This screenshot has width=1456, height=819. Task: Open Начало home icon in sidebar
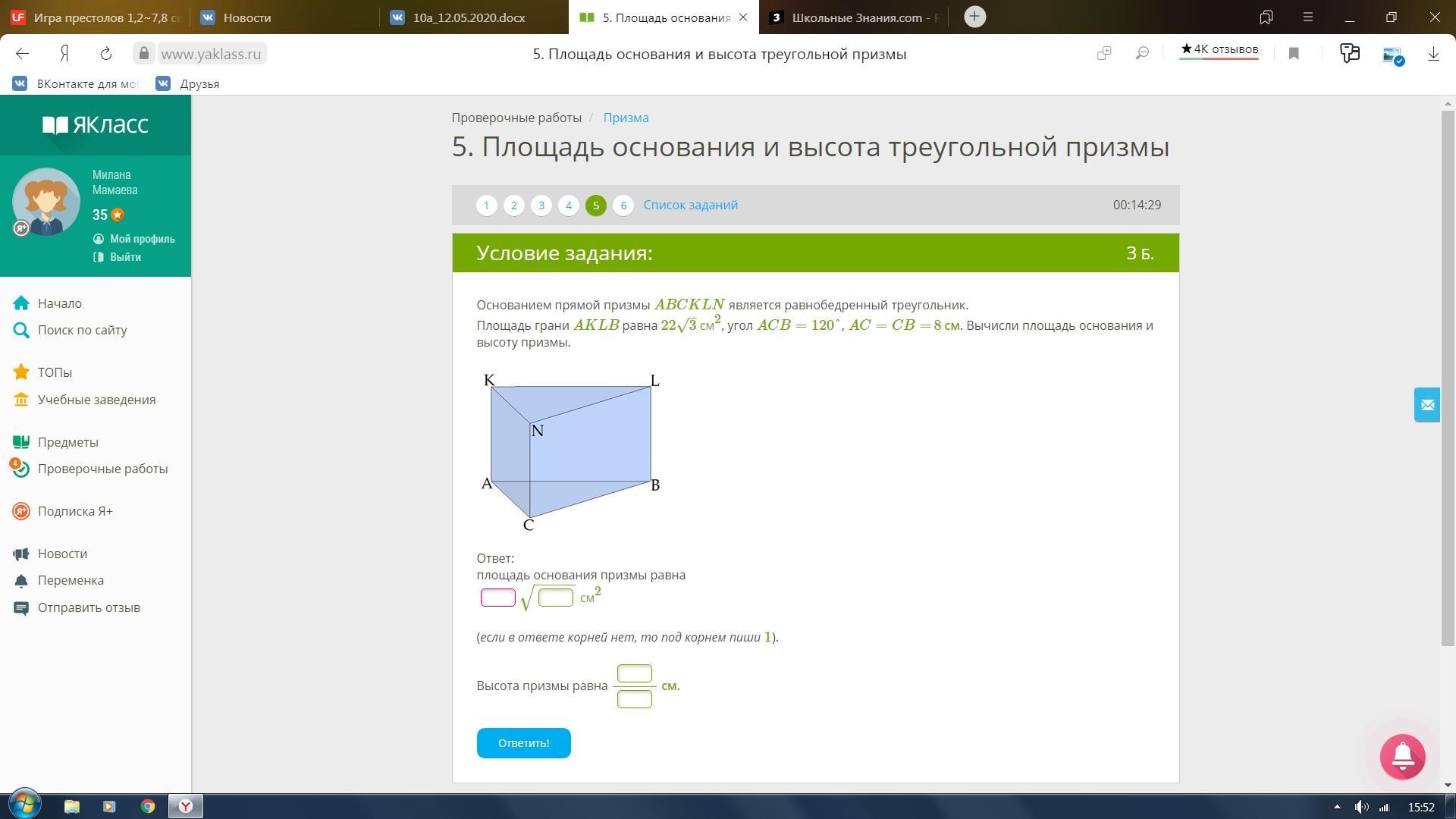(21, 303)
